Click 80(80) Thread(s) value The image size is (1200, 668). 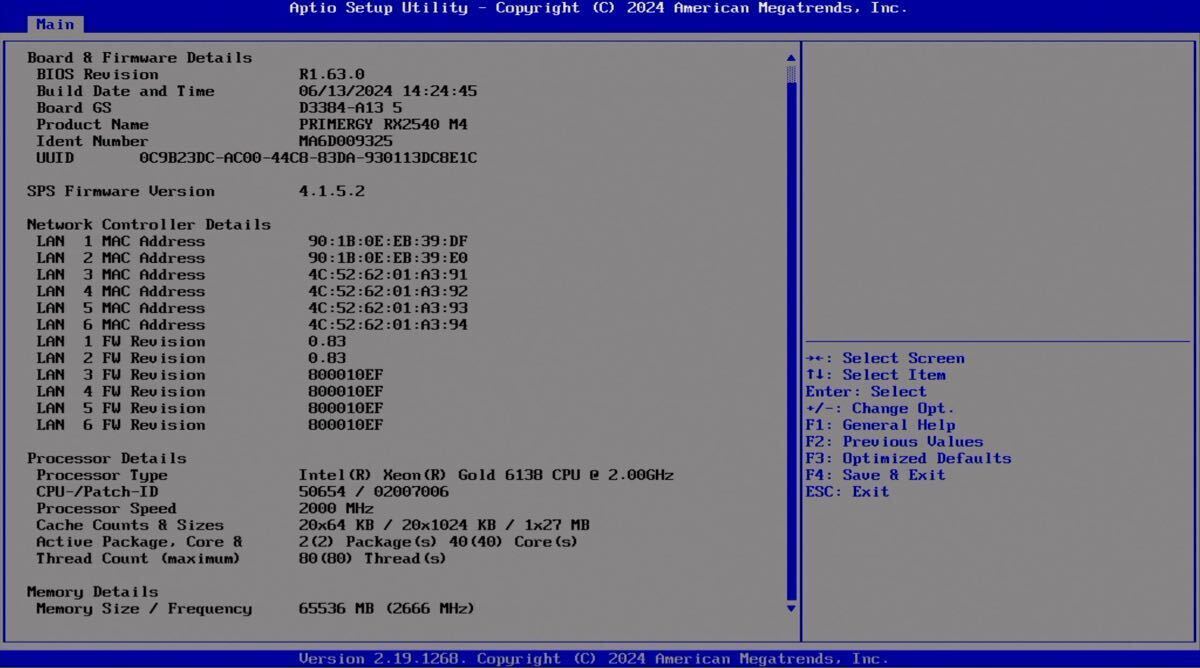pyautogui.click(x=373, y=558)
